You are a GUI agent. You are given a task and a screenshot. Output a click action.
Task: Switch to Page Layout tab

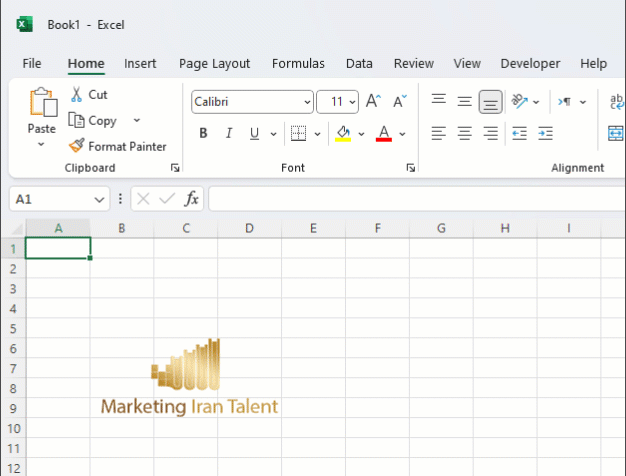214,63
